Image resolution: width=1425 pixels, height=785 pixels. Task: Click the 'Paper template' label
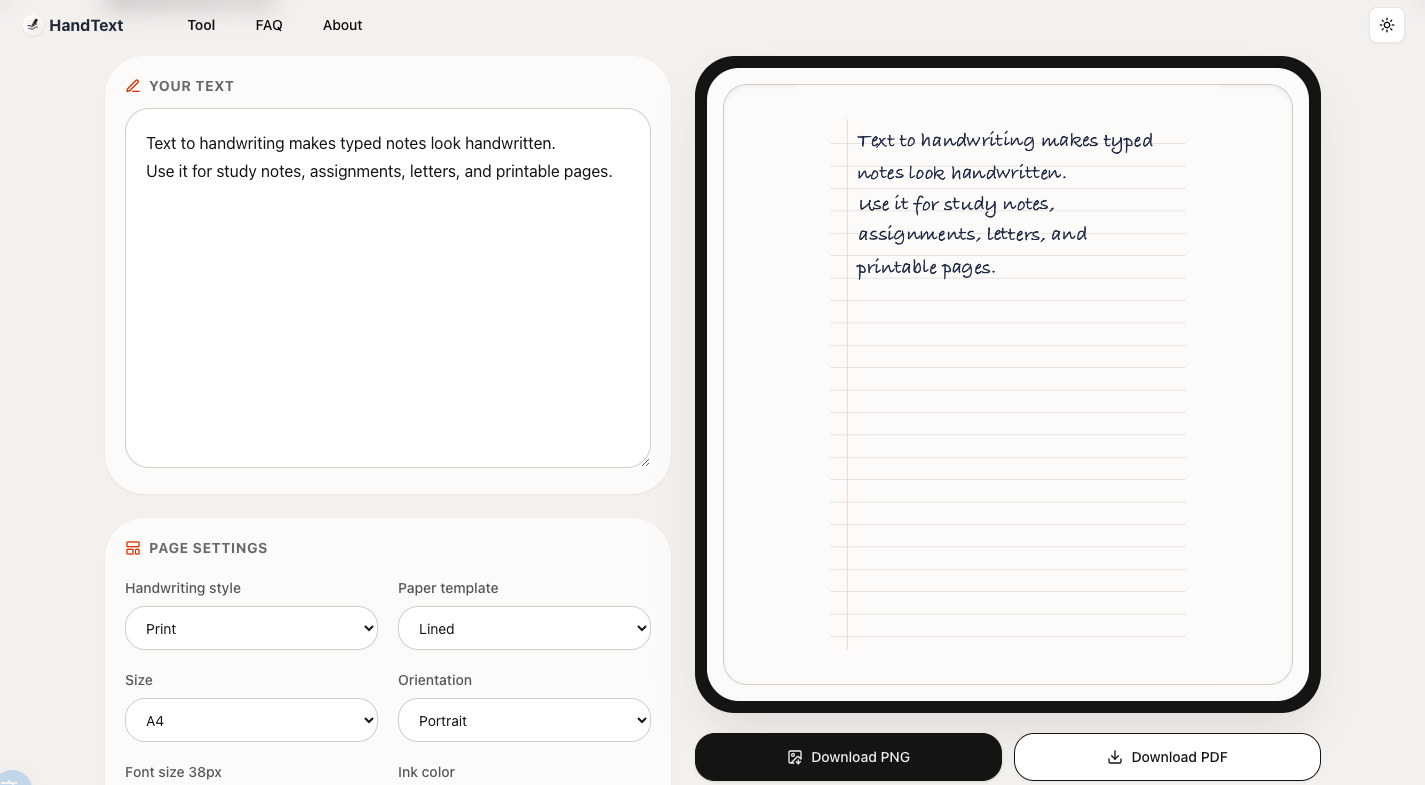point(448,588)
